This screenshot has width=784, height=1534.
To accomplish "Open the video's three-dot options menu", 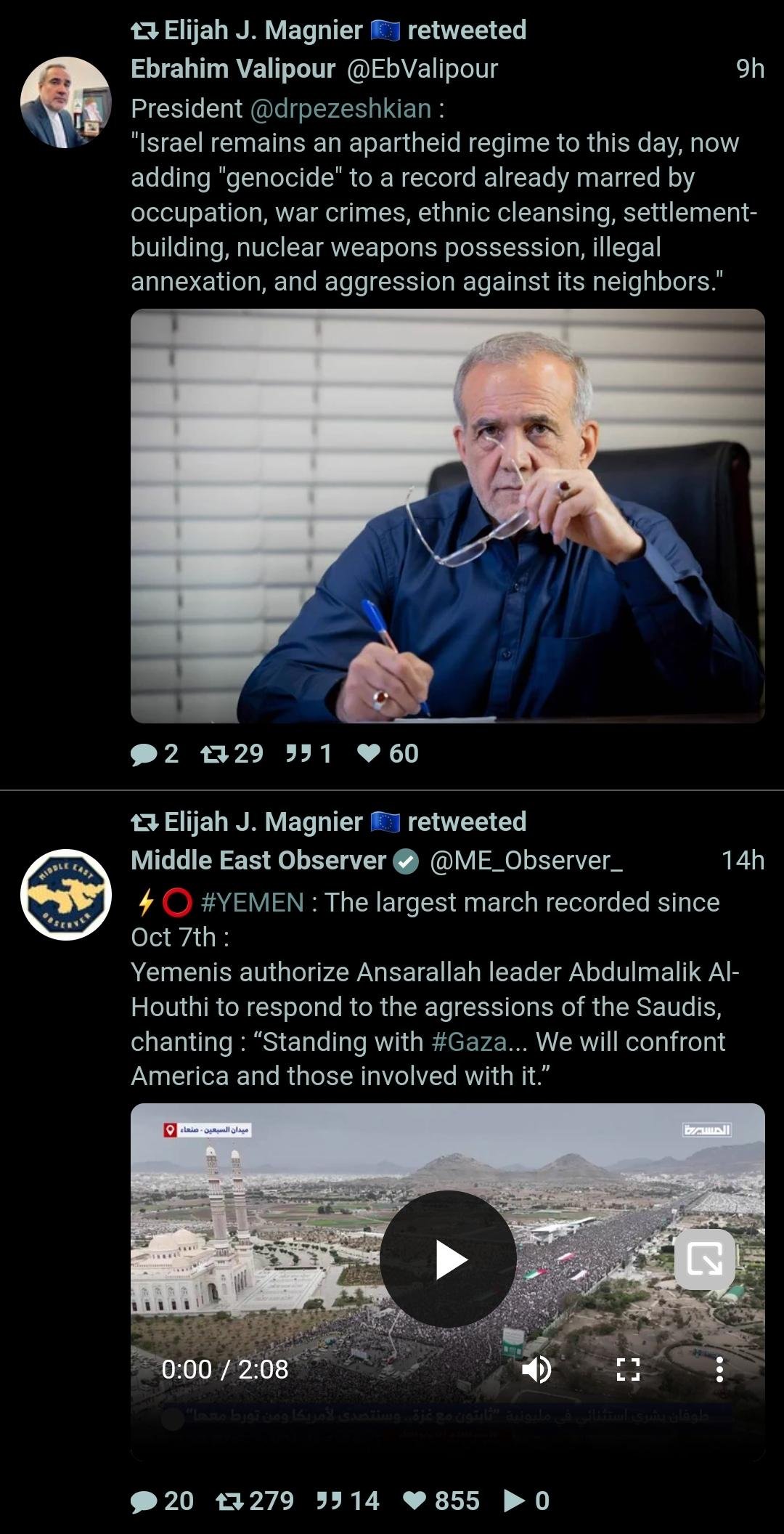I will tap(719, 1370).
